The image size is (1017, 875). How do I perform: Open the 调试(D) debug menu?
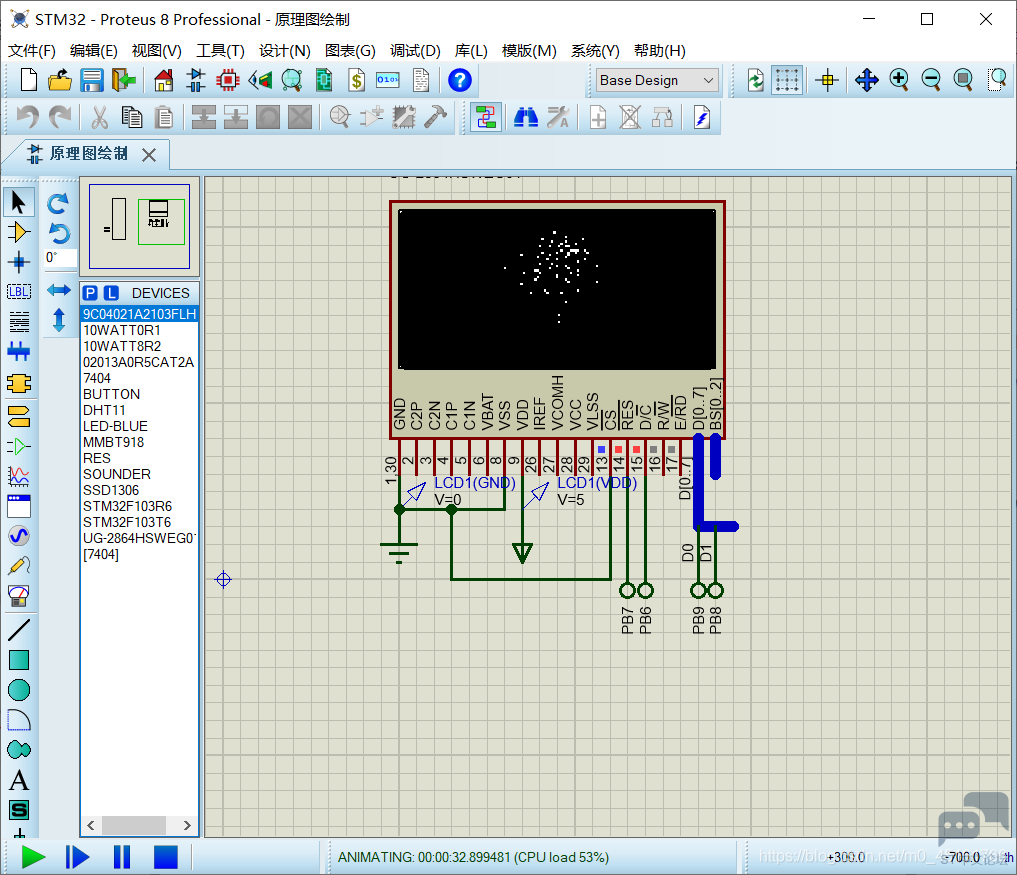pyautogui.click(x=415, y=51)
